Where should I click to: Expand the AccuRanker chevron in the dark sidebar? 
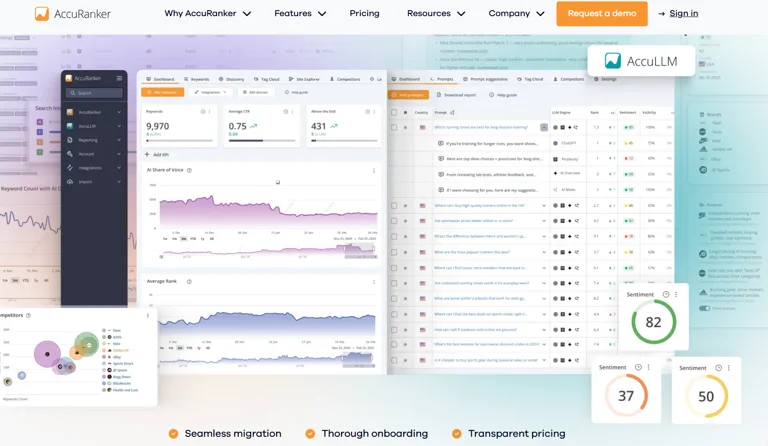(x=119, y=112)
